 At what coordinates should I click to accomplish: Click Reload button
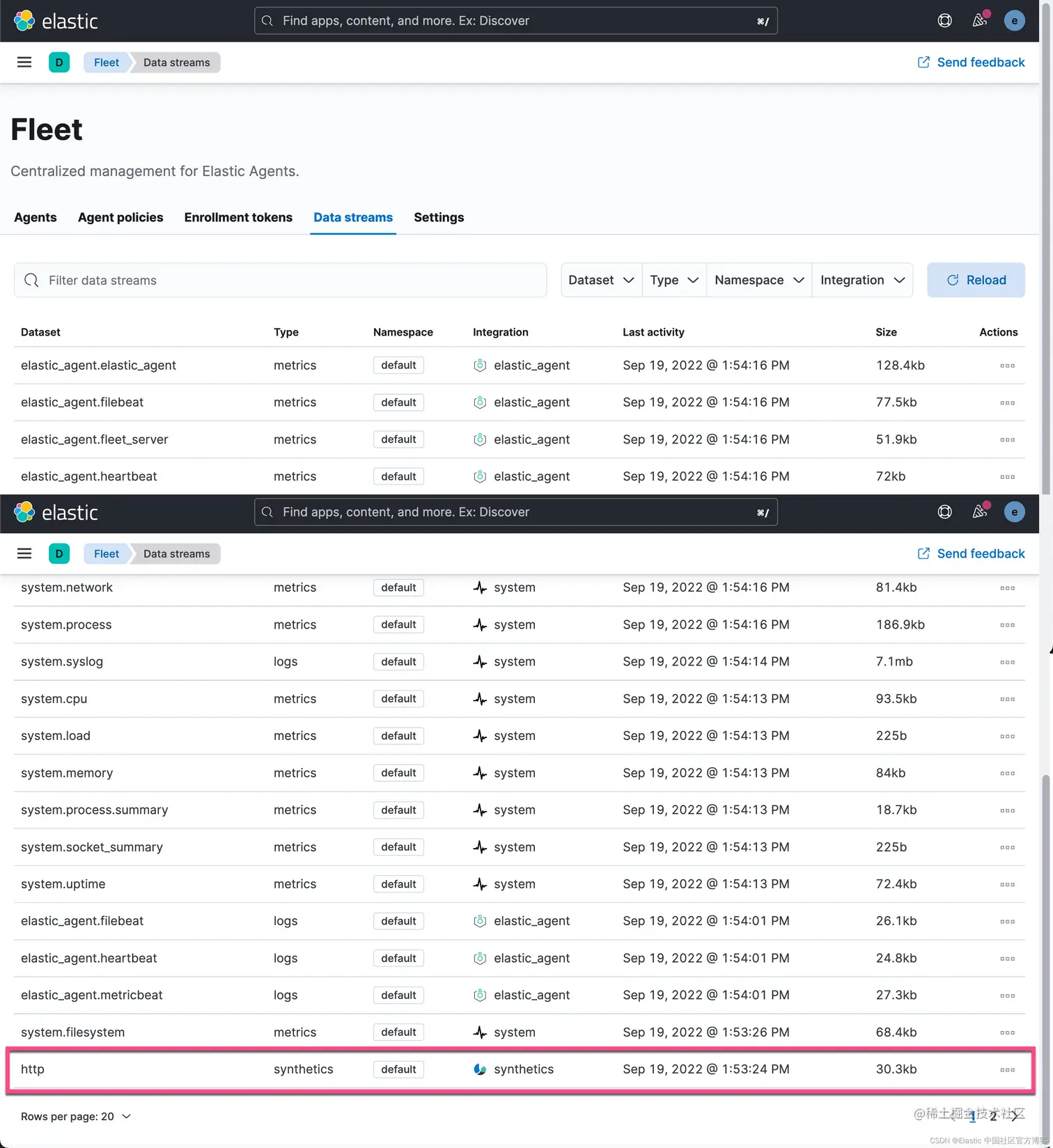pos(976,280)
